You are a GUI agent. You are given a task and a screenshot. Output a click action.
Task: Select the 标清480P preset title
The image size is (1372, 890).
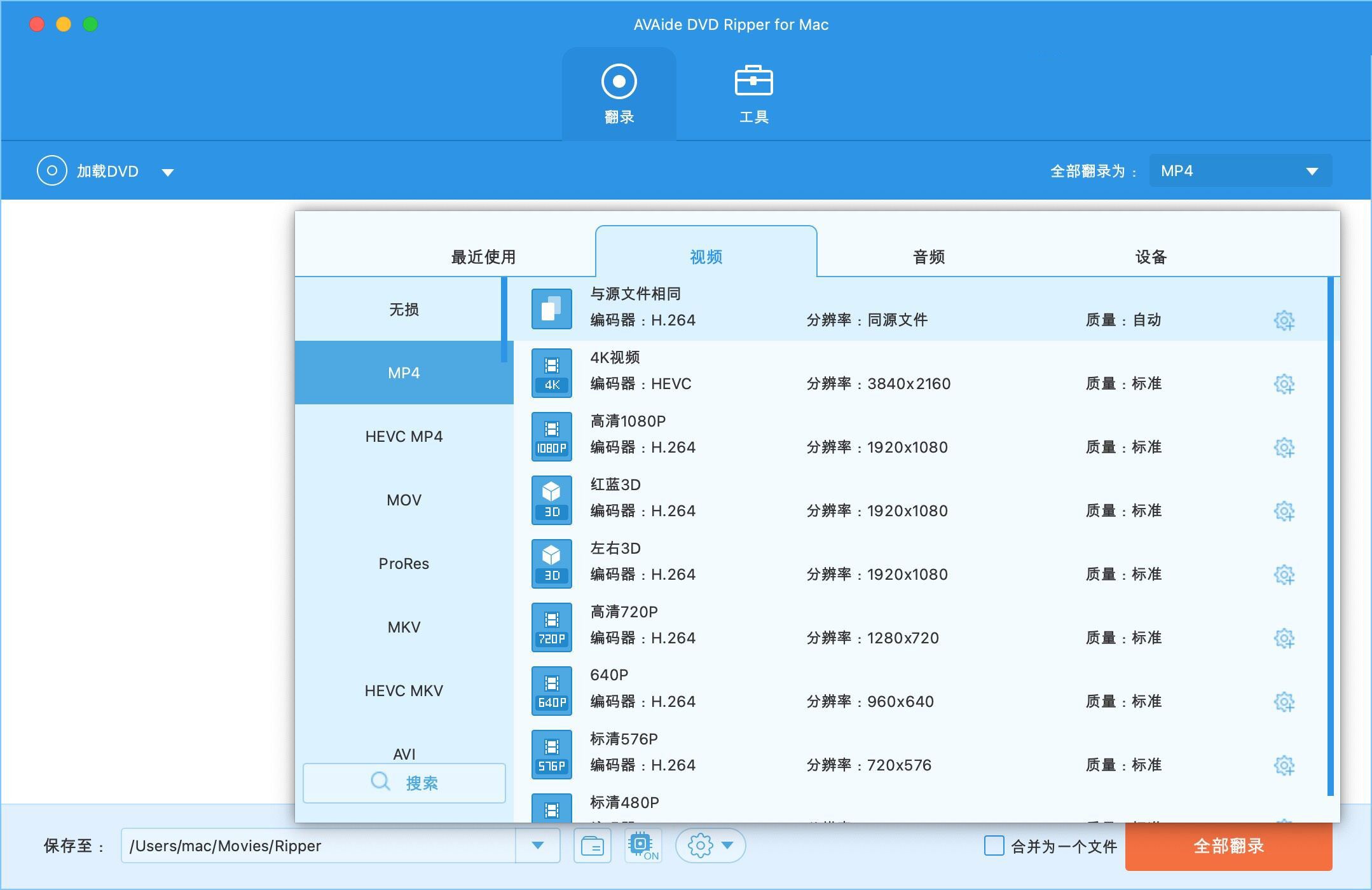[624, 802]
